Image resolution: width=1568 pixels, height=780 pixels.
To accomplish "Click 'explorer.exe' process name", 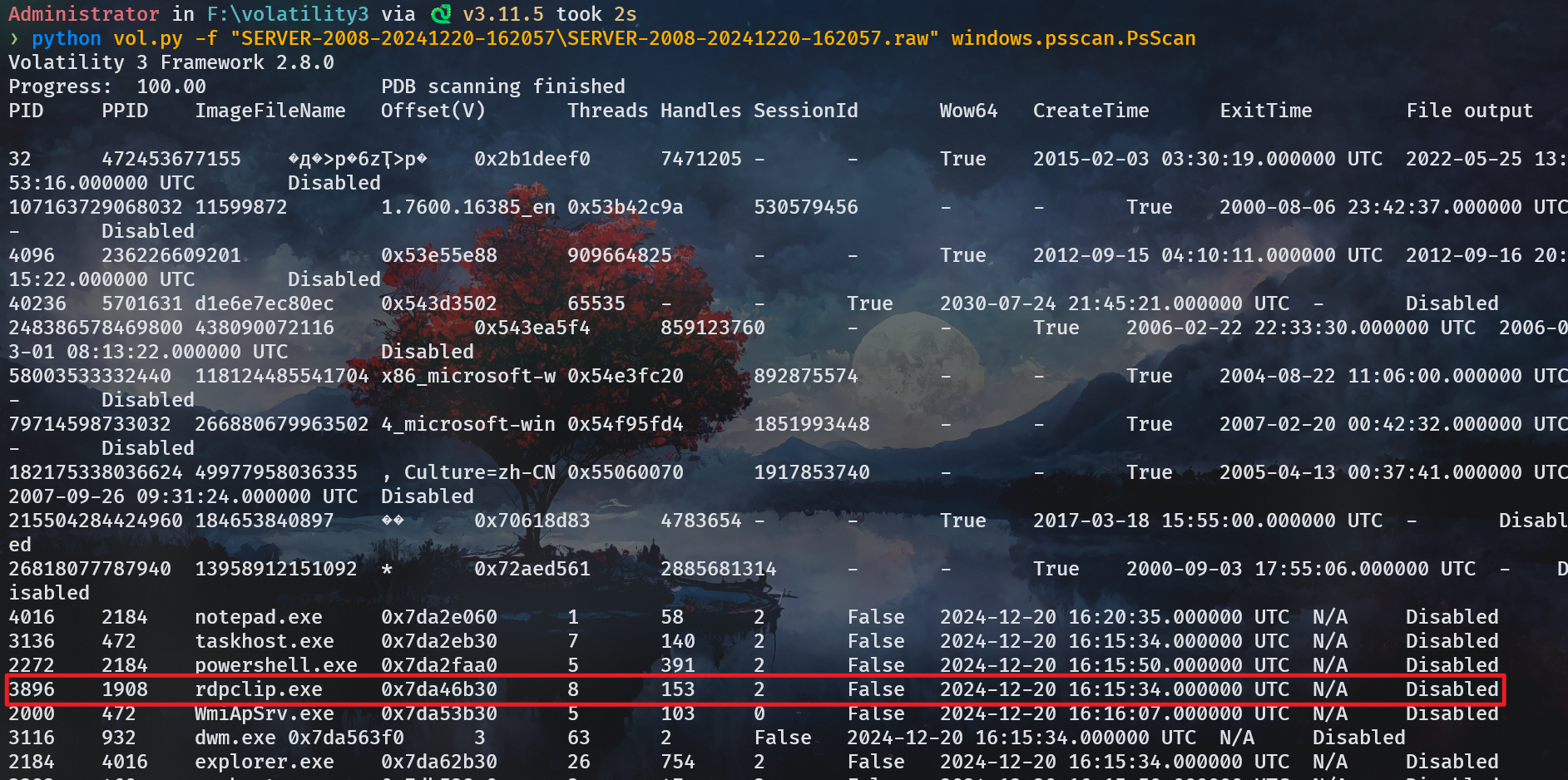I will (265, 762).
